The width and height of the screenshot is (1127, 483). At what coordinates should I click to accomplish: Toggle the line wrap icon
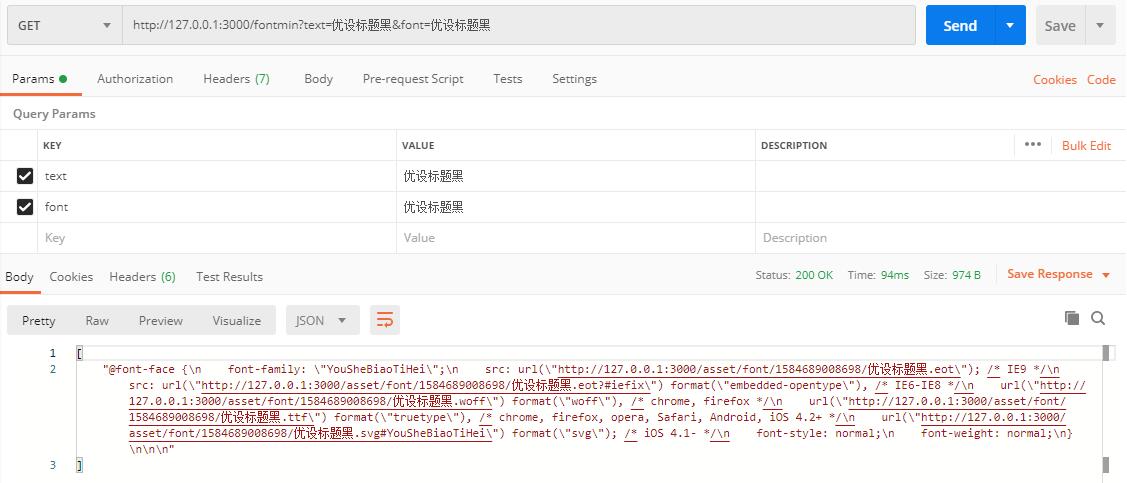pyautogui.click(x=385, y=320)
